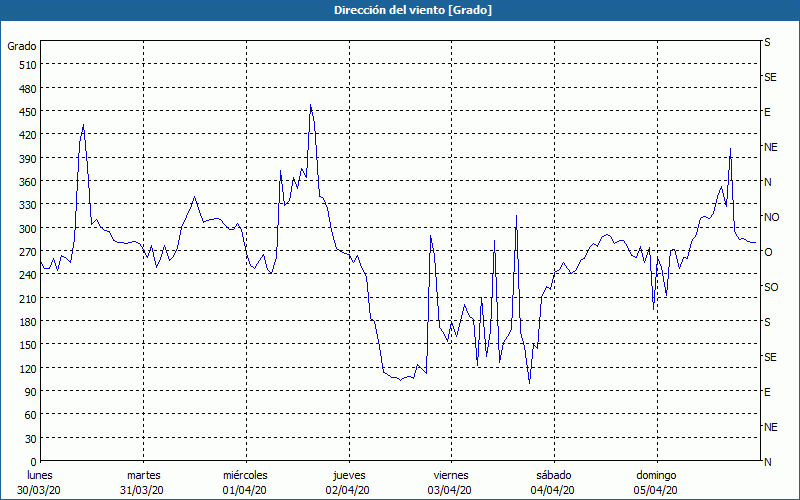Click the 'O' compass label on right axis
800x500 pixels.
click(x=768, y=252)
